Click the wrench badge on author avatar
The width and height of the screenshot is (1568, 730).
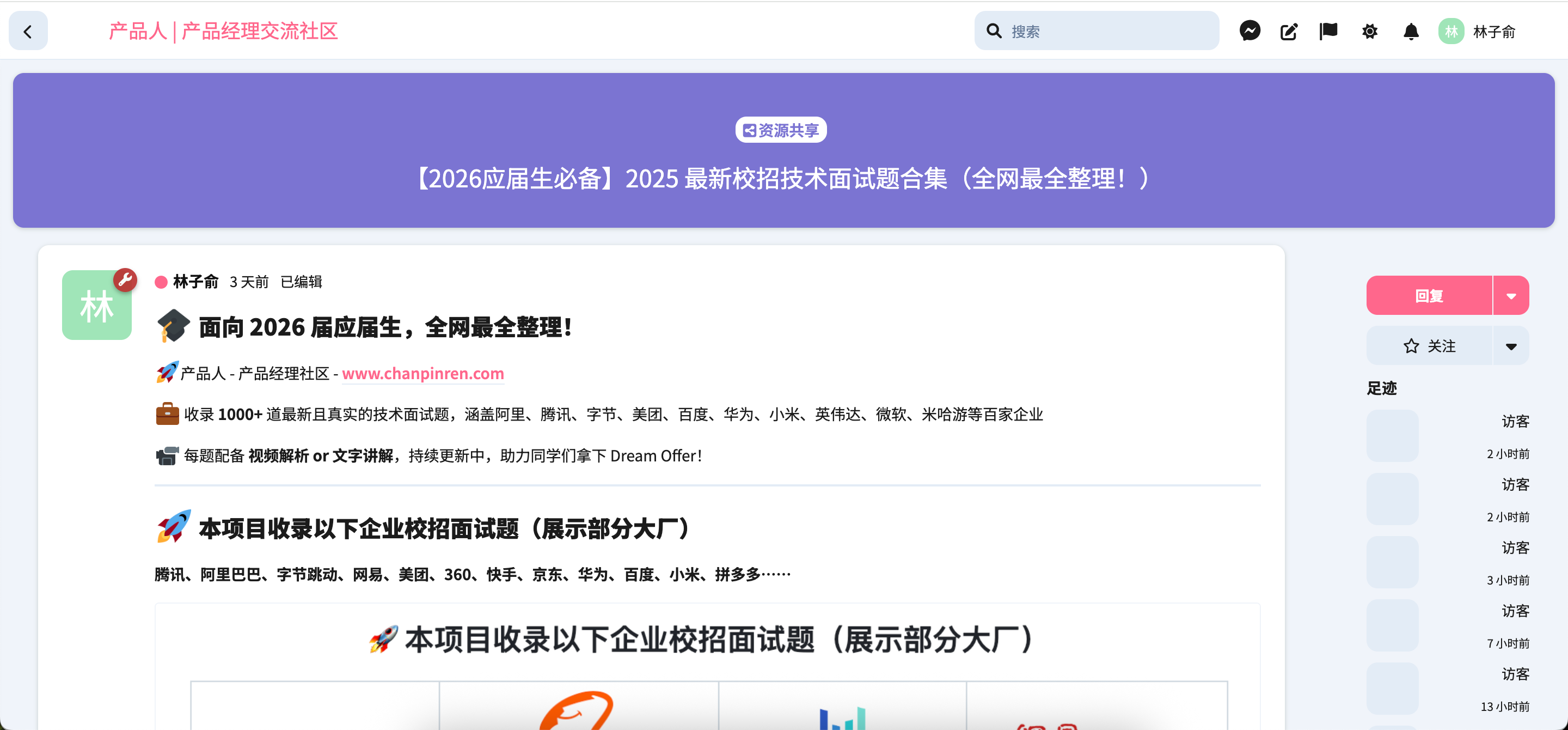tap(125, 280)
